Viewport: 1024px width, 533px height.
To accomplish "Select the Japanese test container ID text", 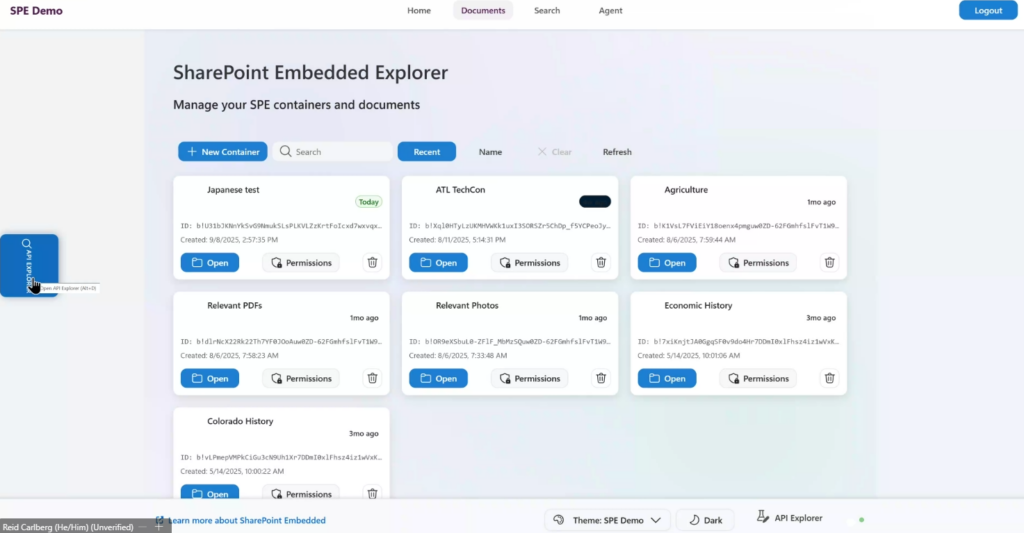I will (281, 226).
